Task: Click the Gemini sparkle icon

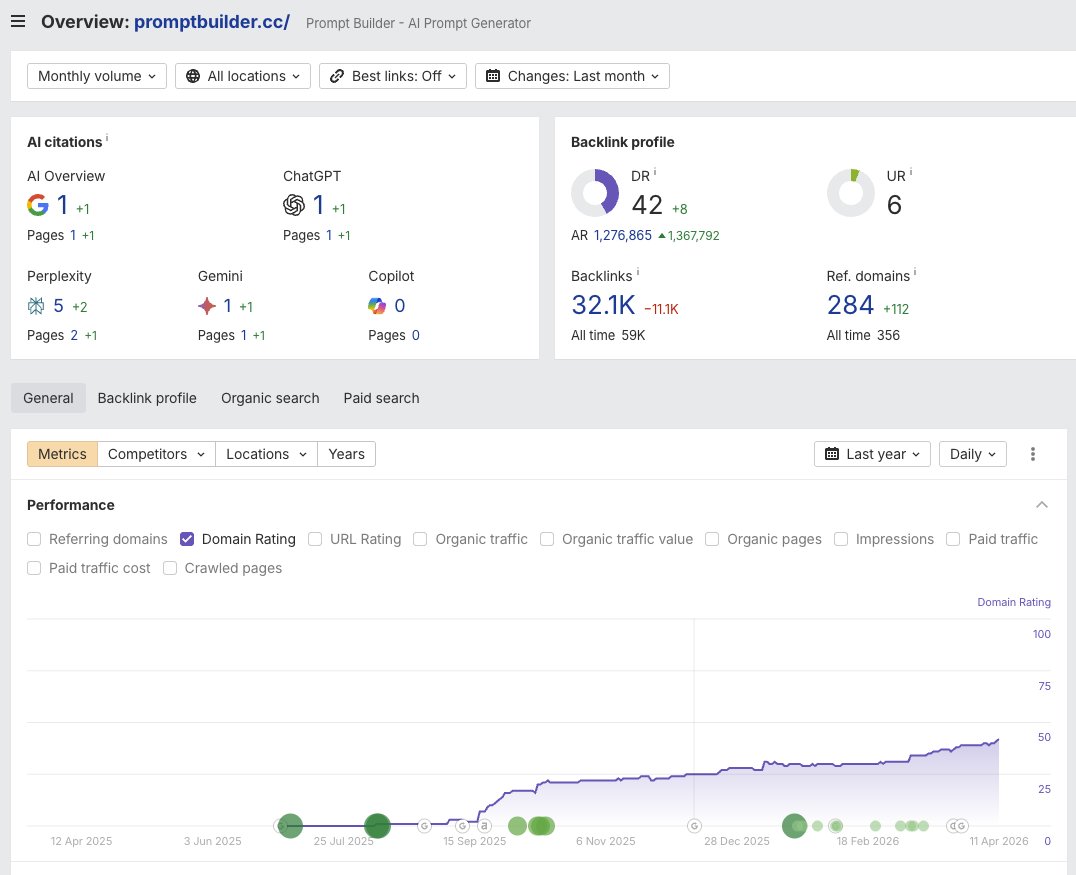Action: click(207, 305)
